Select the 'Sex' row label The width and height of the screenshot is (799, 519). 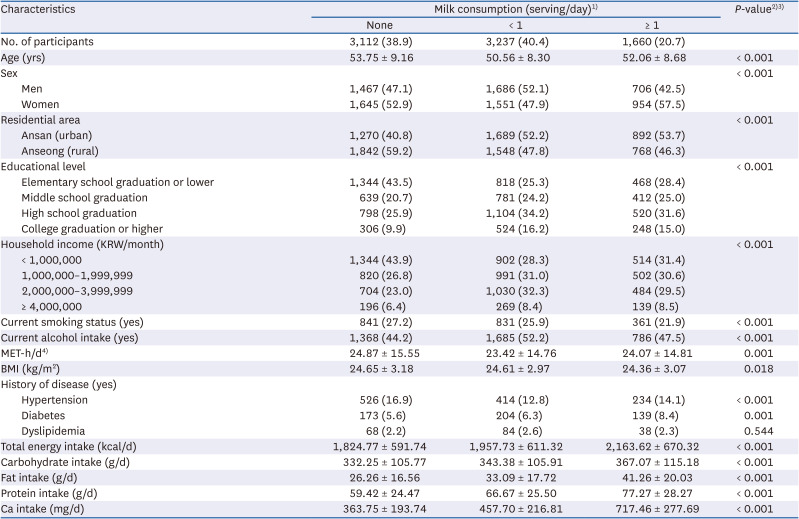[x=9, y=73]
